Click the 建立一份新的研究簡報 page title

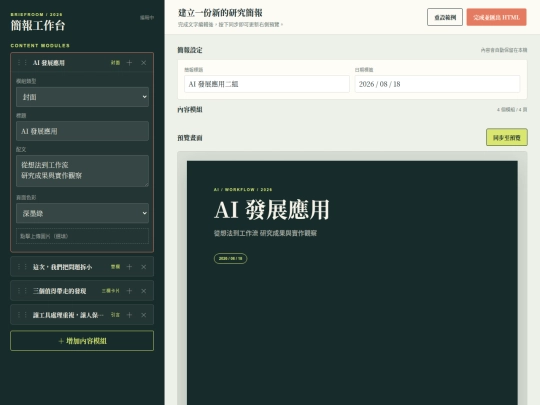click(x=220, y=13)
